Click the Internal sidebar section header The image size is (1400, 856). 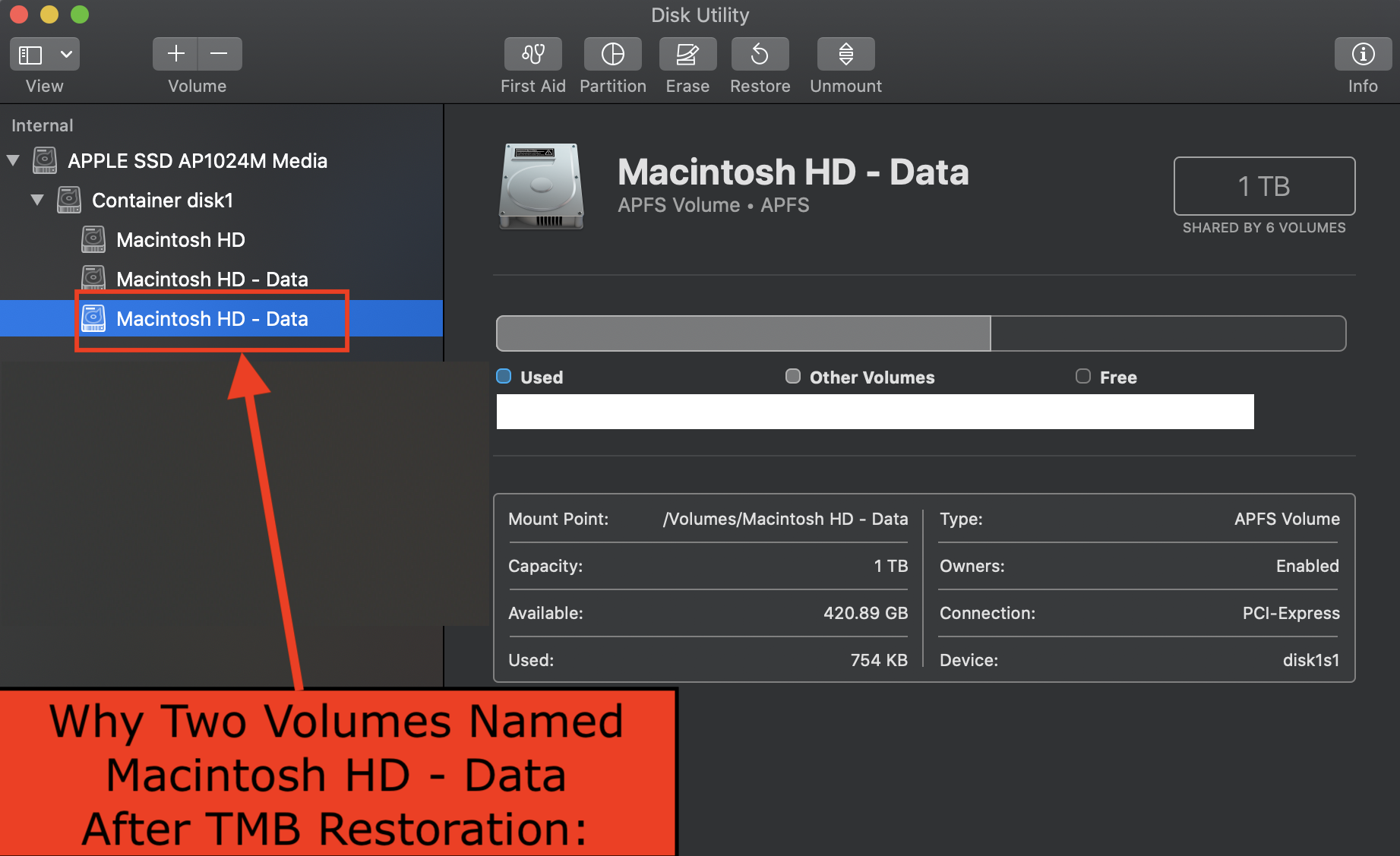[x=43, y=125]
